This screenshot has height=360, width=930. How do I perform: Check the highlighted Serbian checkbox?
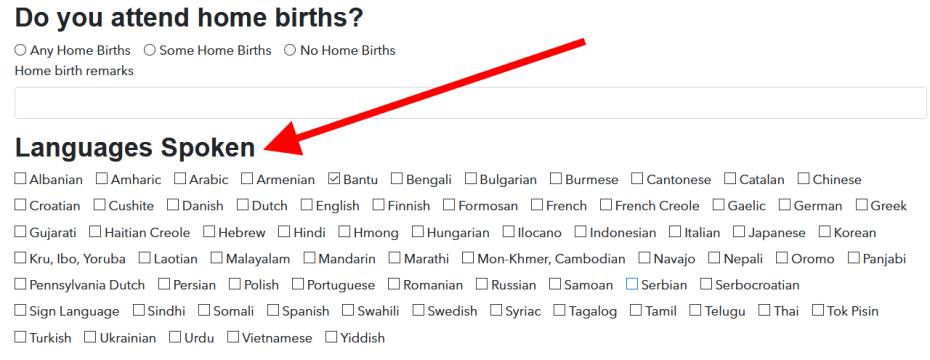(x=632, y=284)
